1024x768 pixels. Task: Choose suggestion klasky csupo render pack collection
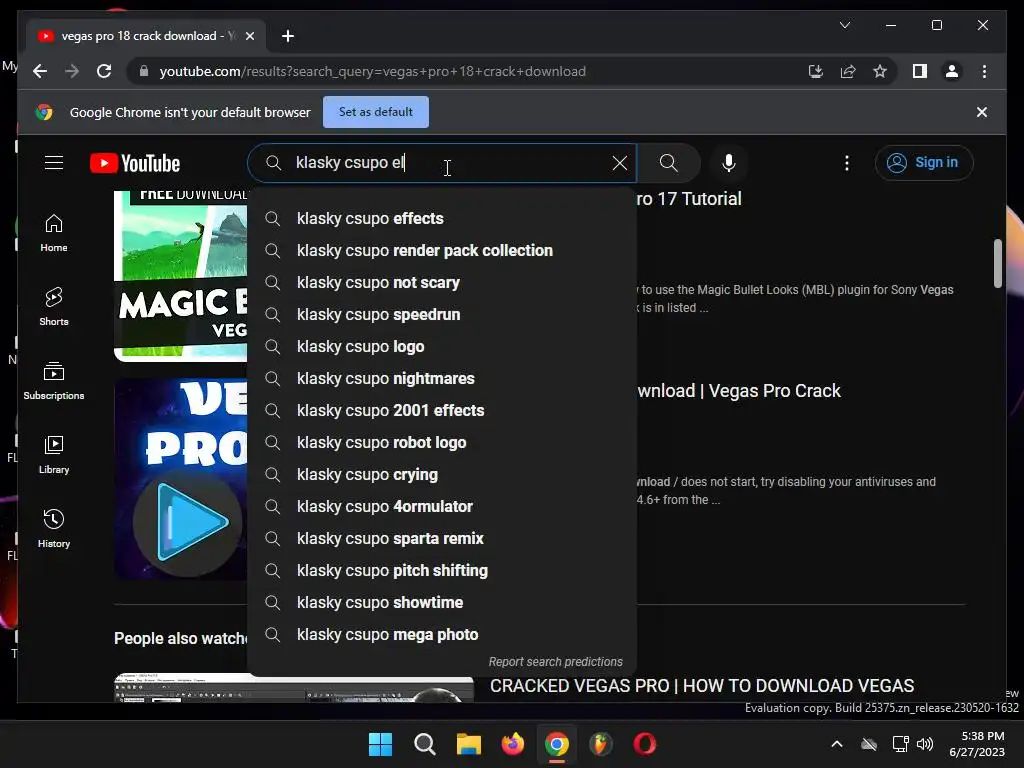tap(441, 250)
